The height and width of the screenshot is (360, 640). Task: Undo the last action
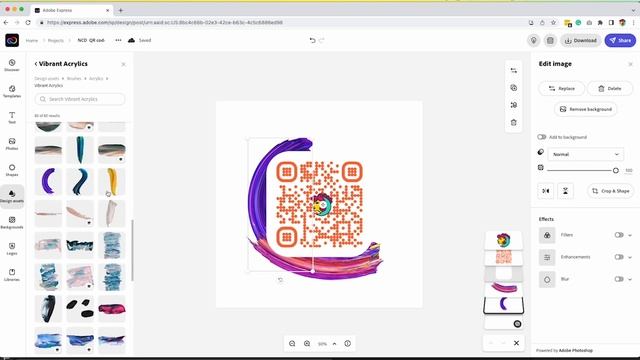point(312,40)
